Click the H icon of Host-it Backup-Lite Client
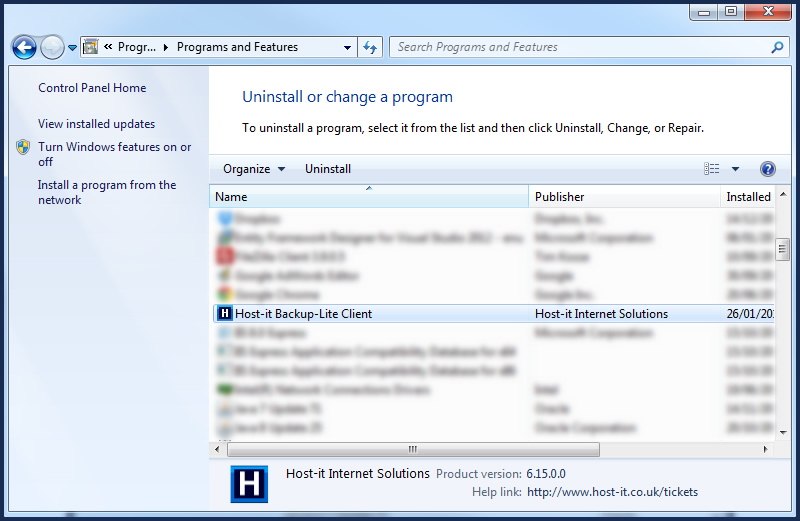The height and width of the screenshot is (521, 800). click(224, 313)
